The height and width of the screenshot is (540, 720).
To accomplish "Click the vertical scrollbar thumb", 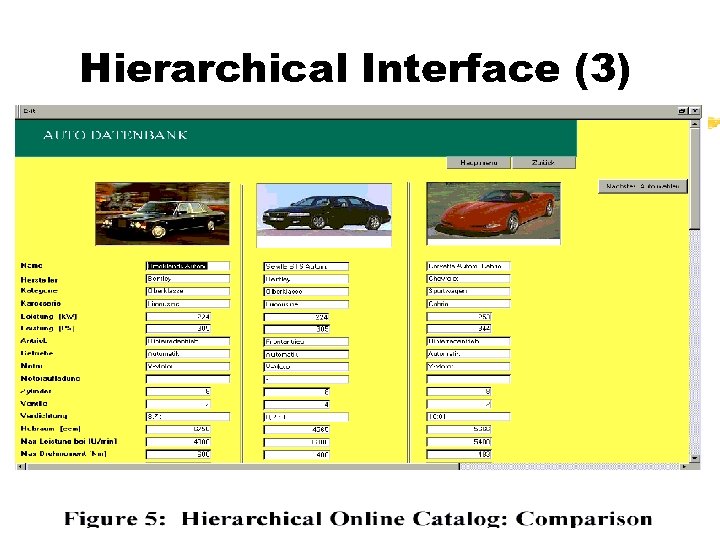I will [695, 178].
